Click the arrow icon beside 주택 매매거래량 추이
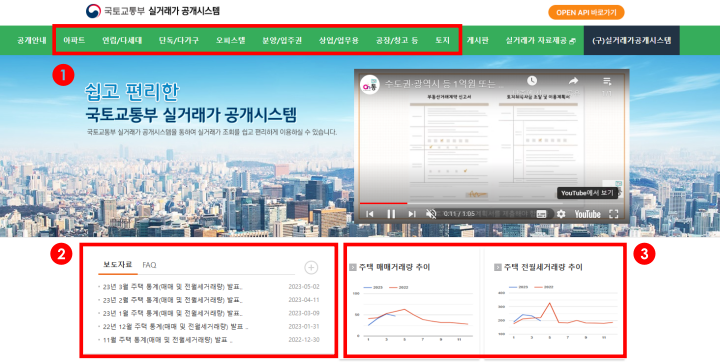The image size is (720, 362). pos(353,267)
